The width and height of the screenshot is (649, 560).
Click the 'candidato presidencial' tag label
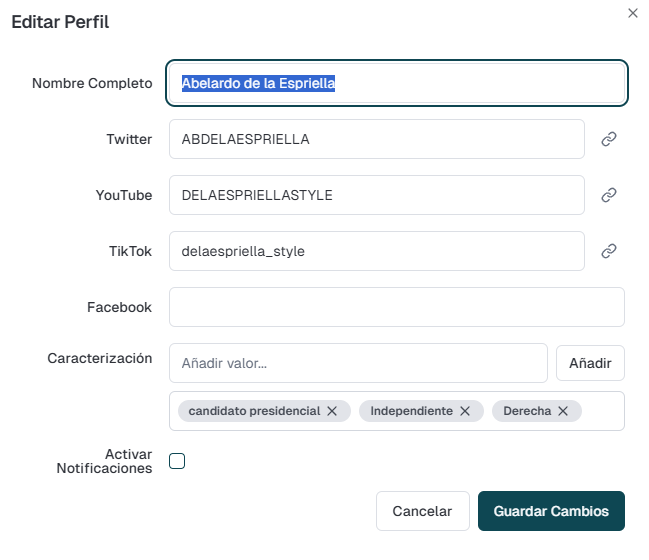pyautogui.click(x=254, y=411)
